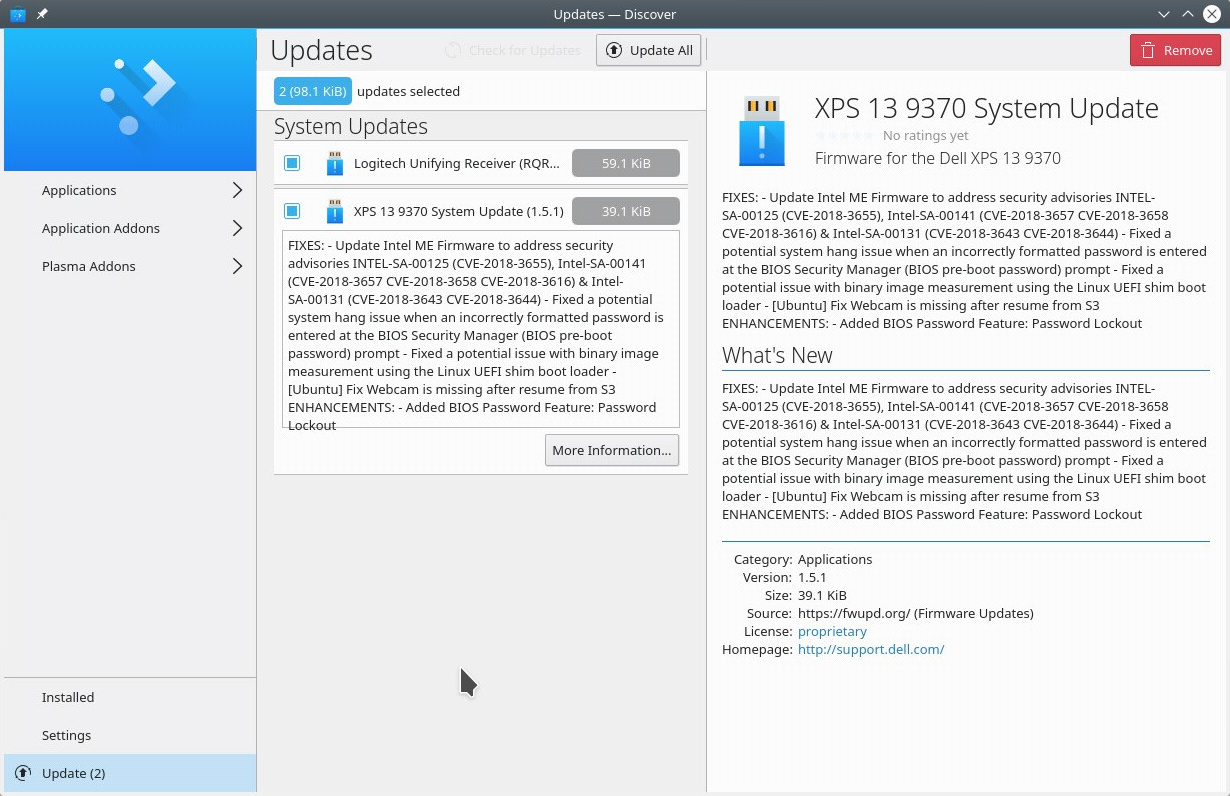Click the "System Updates" section heading
The height and width of the screenshot is (796, 1230).
(x=351, y=126)
